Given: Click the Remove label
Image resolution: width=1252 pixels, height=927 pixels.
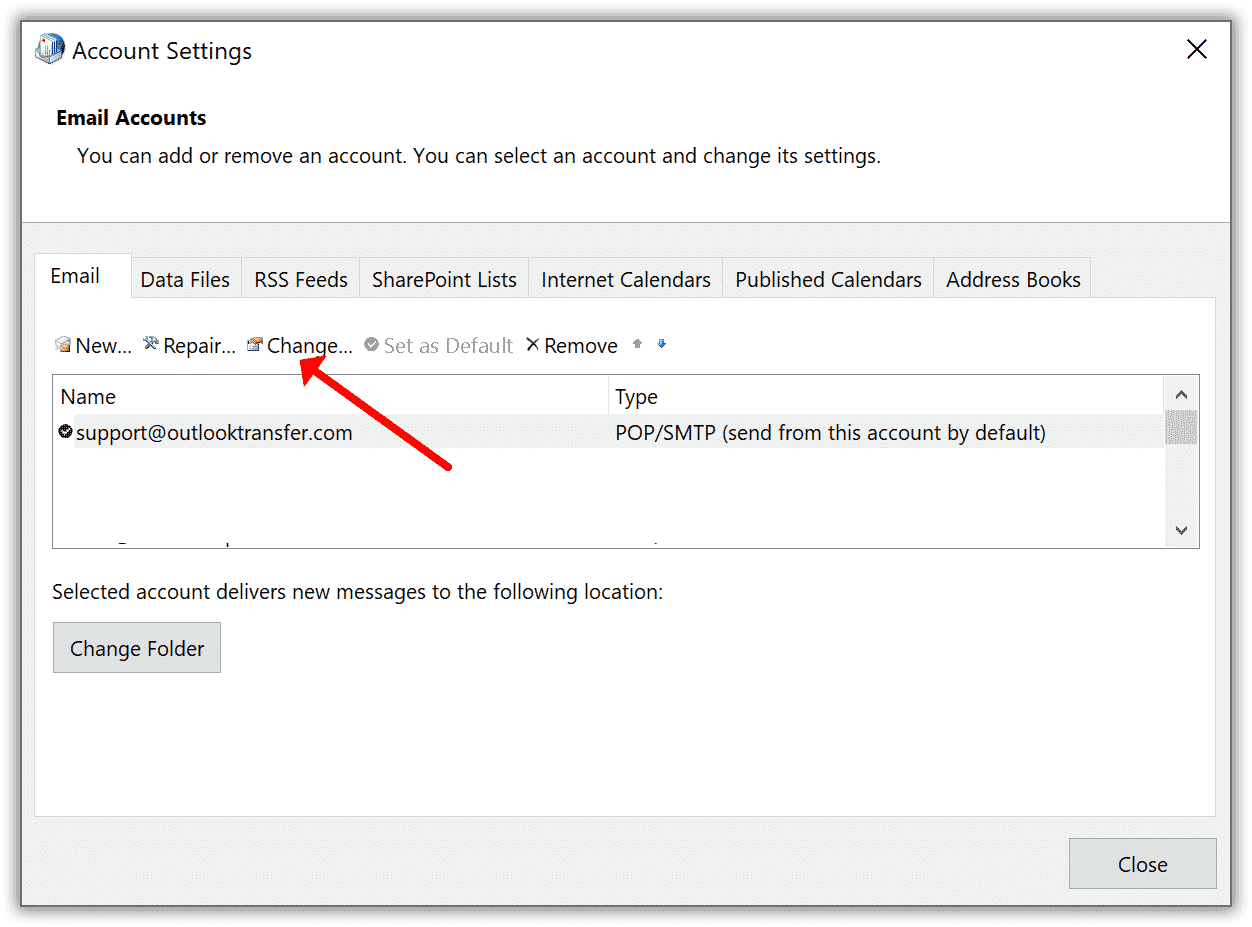Looking at the screenshot, I should (581, 346).
